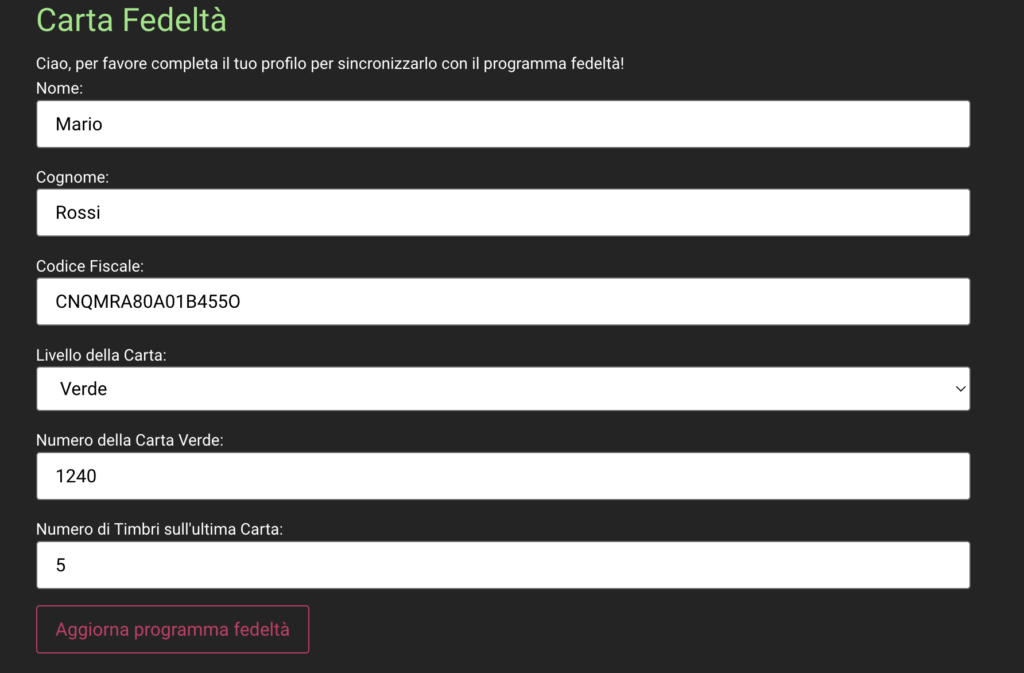Click the card number value 1240
The image size is (1024, 673).
[x=76, y=477]
